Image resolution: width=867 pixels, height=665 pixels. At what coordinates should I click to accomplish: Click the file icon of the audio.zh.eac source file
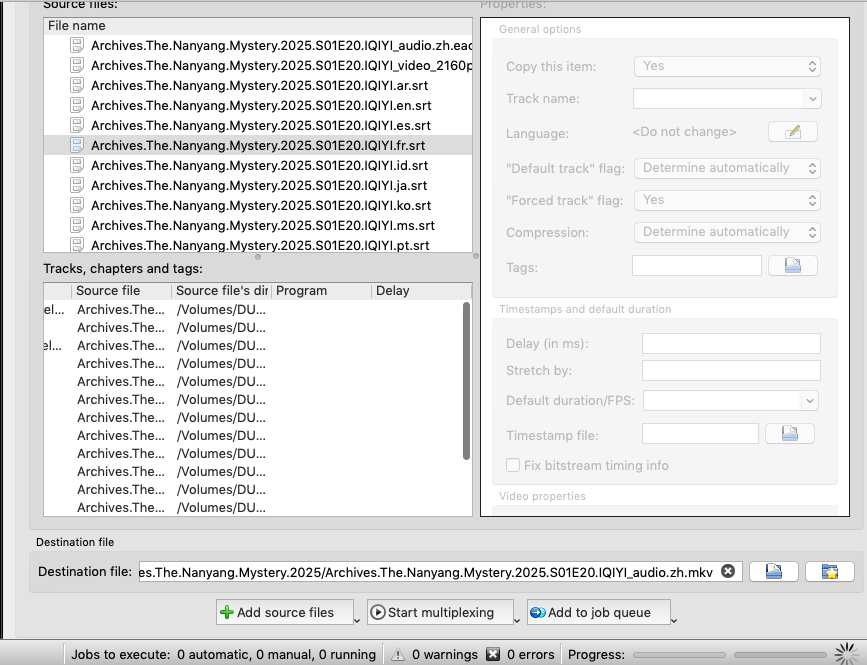tap(77, 45)
